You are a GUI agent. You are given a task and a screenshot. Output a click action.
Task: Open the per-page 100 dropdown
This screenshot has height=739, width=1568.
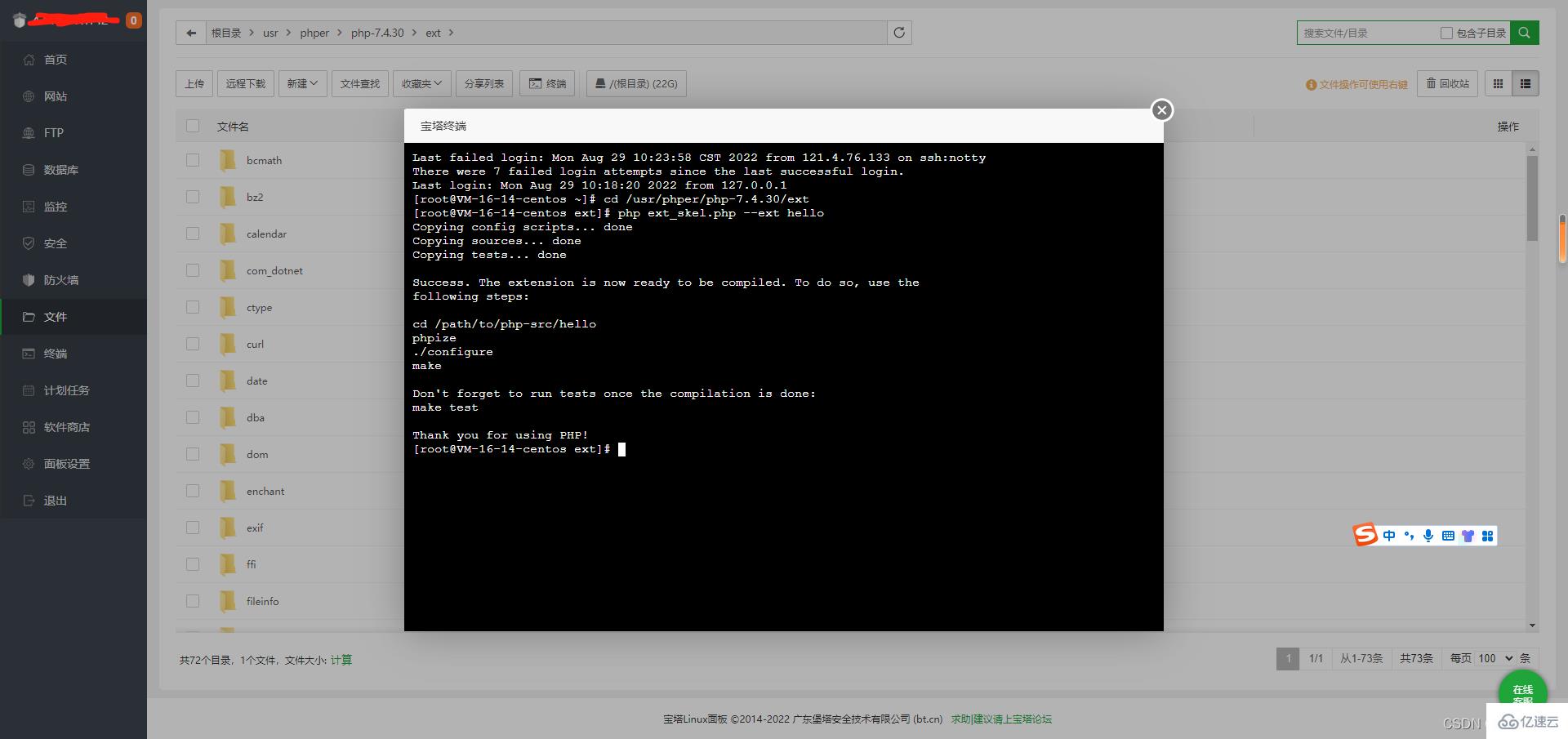[x=1496, y=658]
